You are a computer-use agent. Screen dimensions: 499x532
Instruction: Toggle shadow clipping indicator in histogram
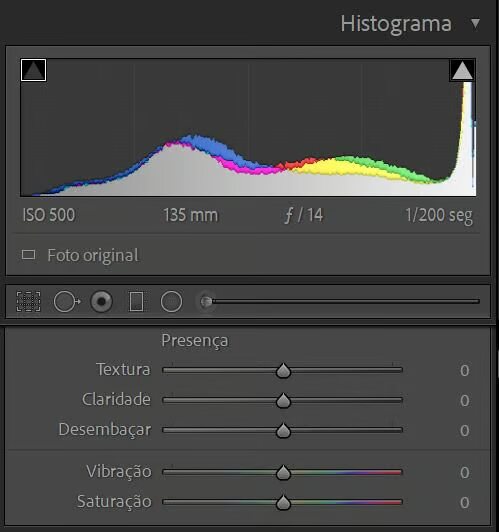[33, 70]
